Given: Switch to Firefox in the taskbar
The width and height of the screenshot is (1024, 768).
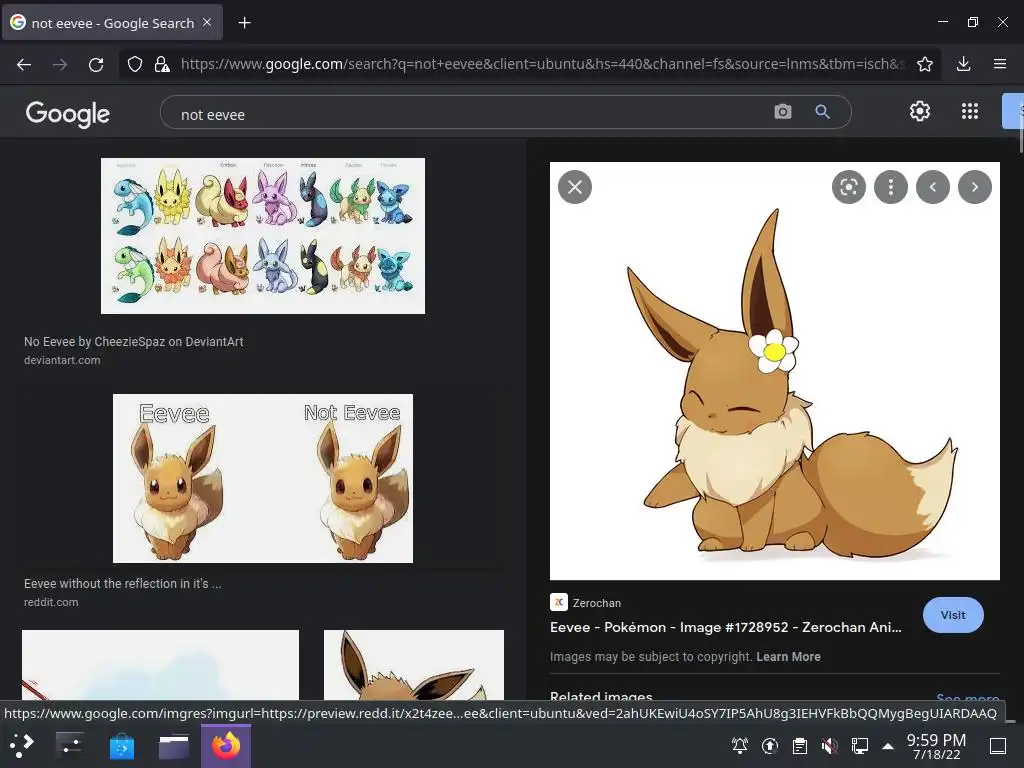Looking at the screenshot, I should coord(226,746).
